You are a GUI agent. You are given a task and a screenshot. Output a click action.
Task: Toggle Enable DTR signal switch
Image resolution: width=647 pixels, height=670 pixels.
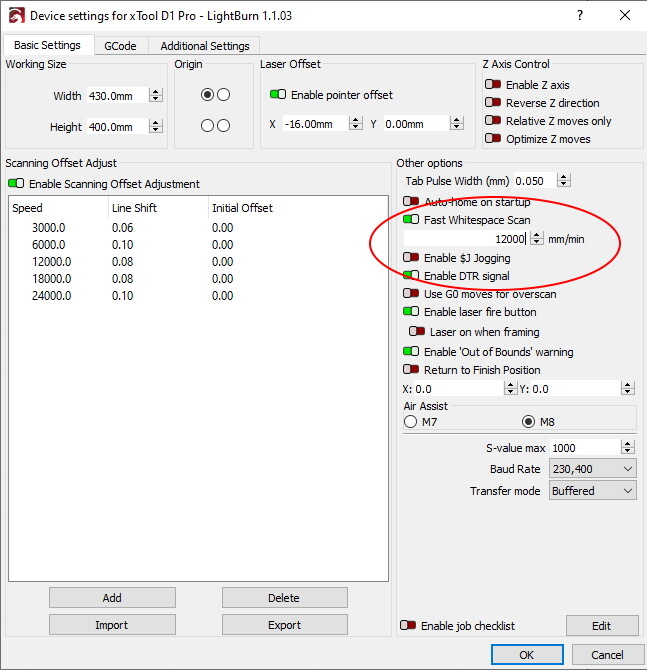click(411, 275)
